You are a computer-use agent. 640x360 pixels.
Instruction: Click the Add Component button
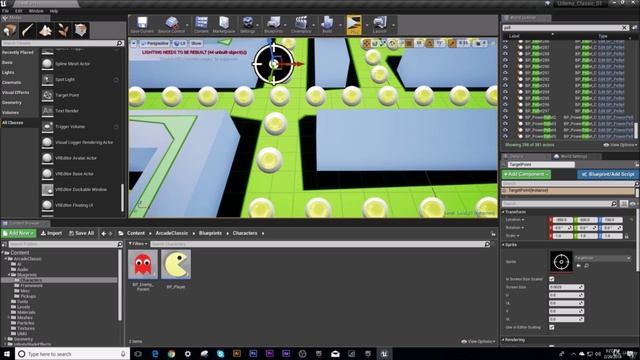527,174
